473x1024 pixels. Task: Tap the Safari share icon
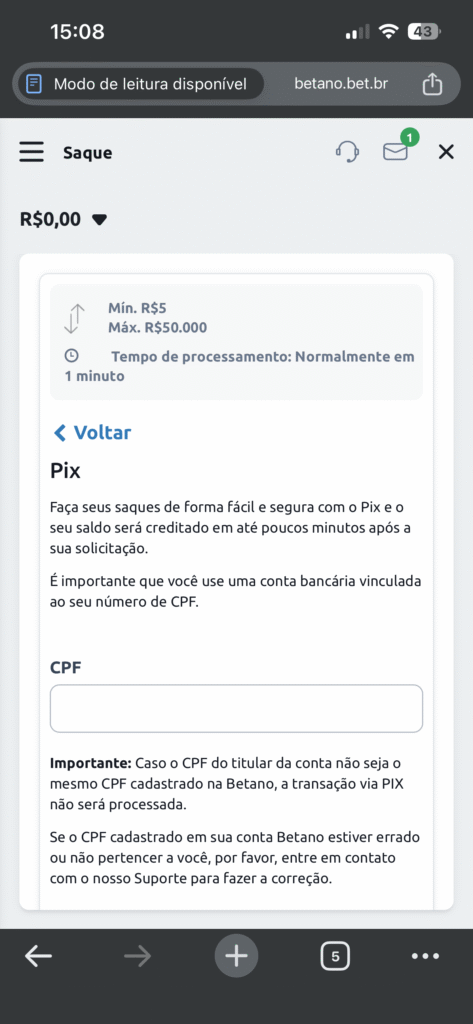click(432, 84)
